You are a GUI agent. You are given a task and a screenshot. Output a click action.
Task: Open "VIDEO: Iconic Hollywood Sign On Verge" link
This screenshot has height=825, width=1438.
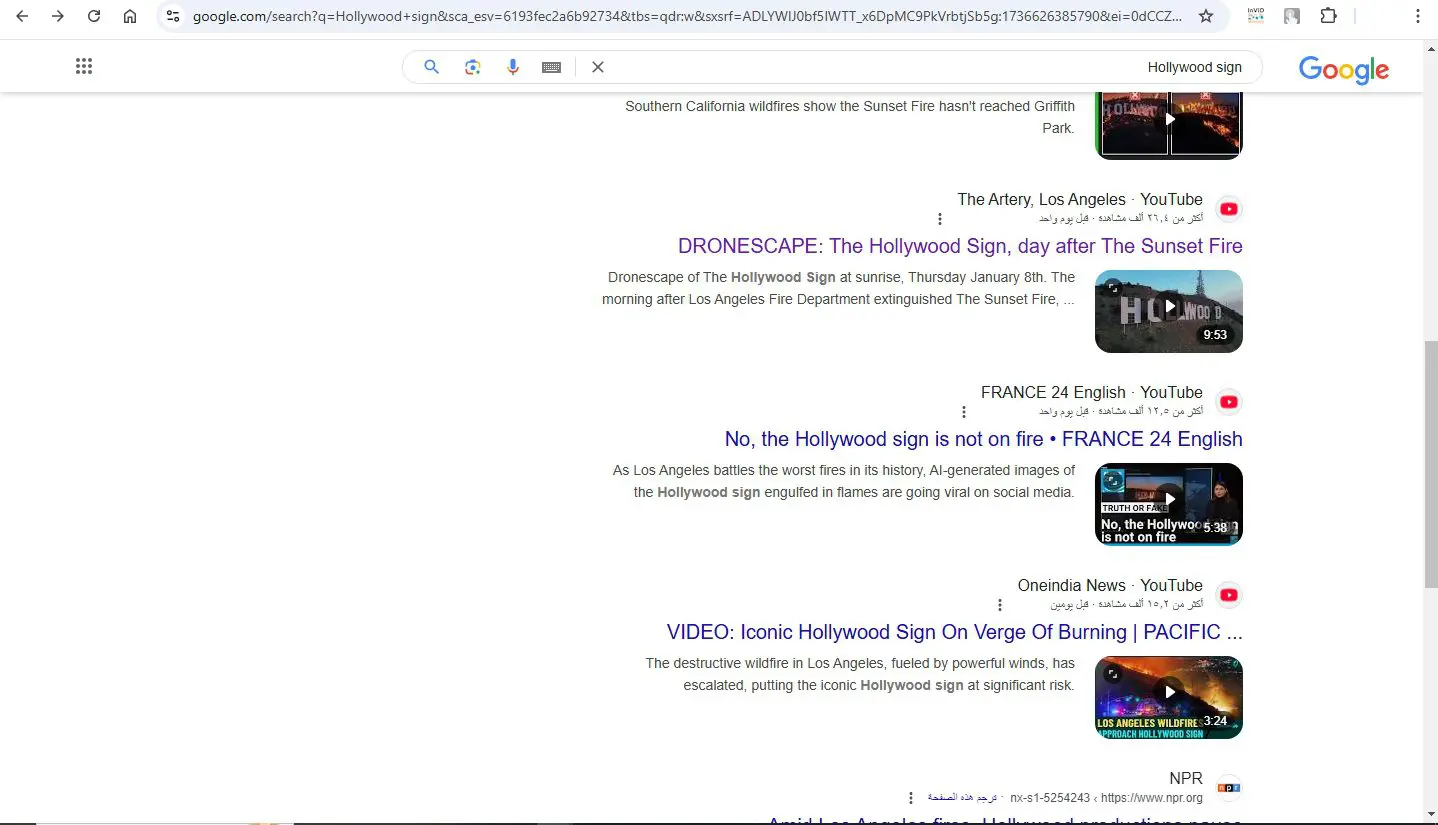tap(955, 632)
